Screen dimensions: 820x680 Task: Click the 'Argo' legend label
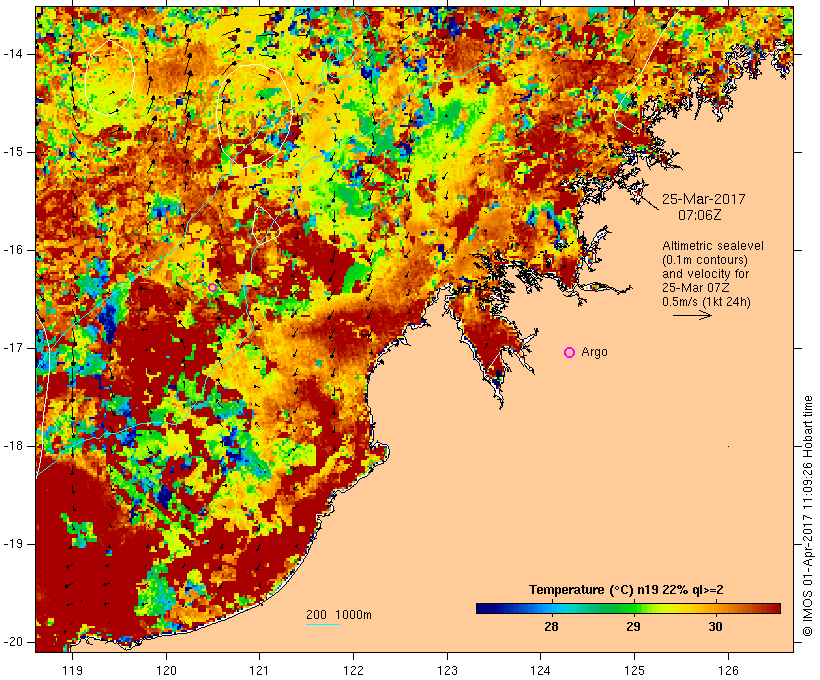pyautogui.click(x=594, y=352)
